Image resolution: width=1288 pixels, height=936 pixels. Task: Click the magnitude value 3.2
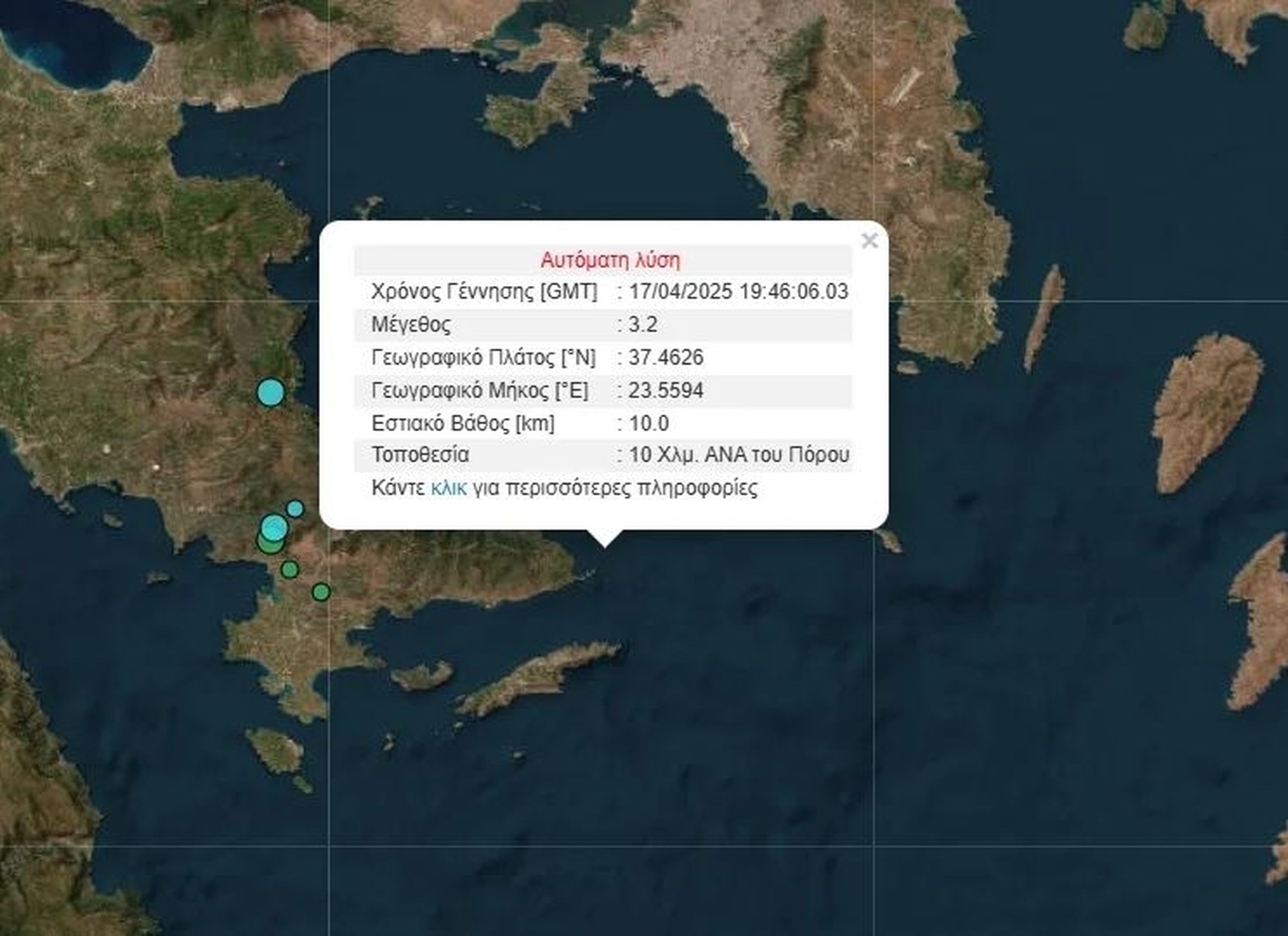tap(643, 325)
